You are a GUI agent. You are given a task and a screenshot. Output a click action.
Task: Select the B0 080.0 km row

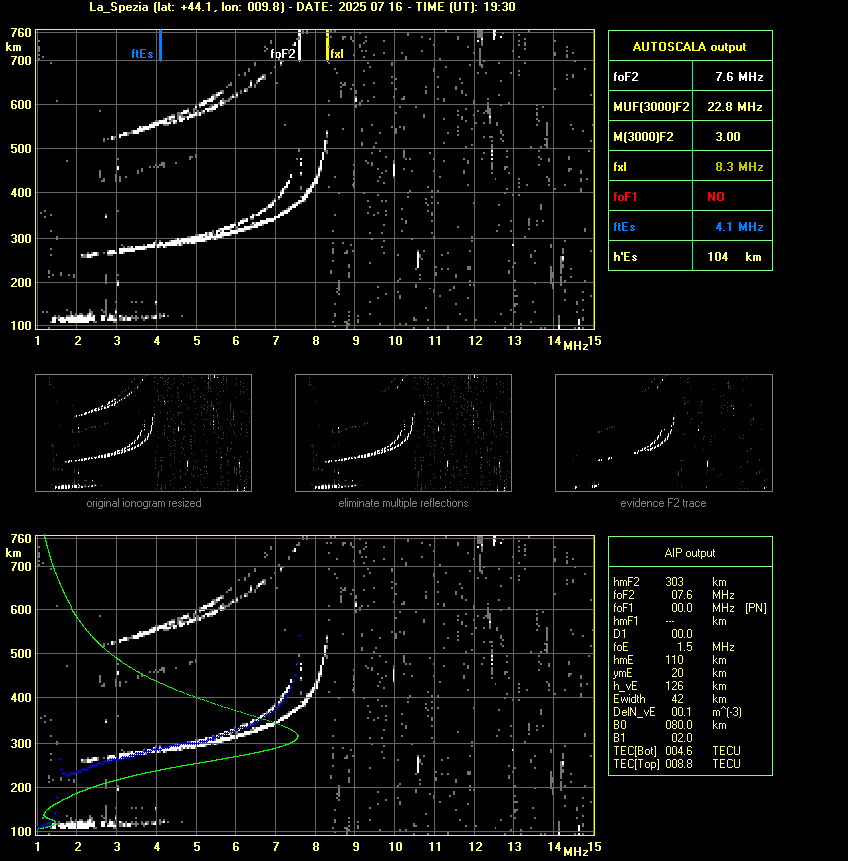click(x=670, y=725)
